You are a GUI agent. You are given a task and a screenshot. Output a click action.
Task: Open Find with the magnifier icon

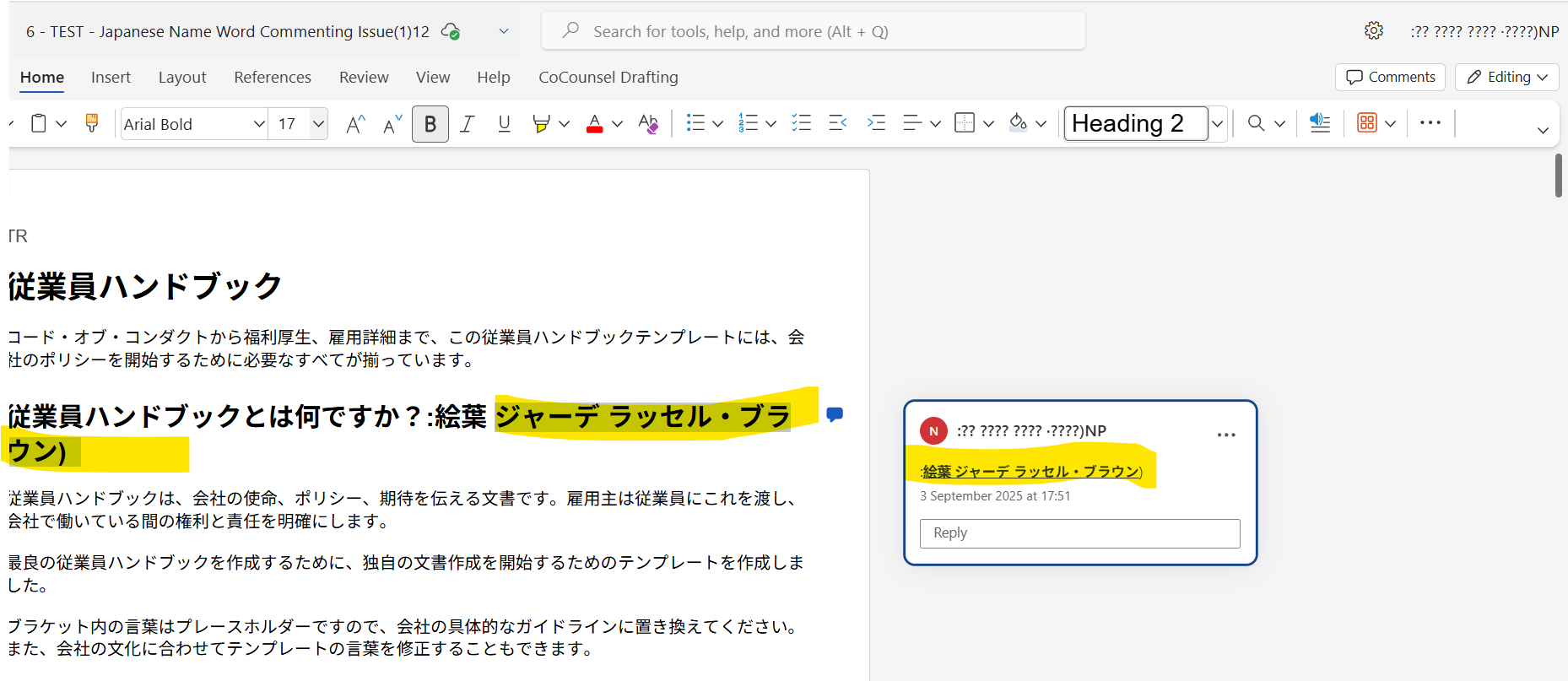click(1257, 123)
